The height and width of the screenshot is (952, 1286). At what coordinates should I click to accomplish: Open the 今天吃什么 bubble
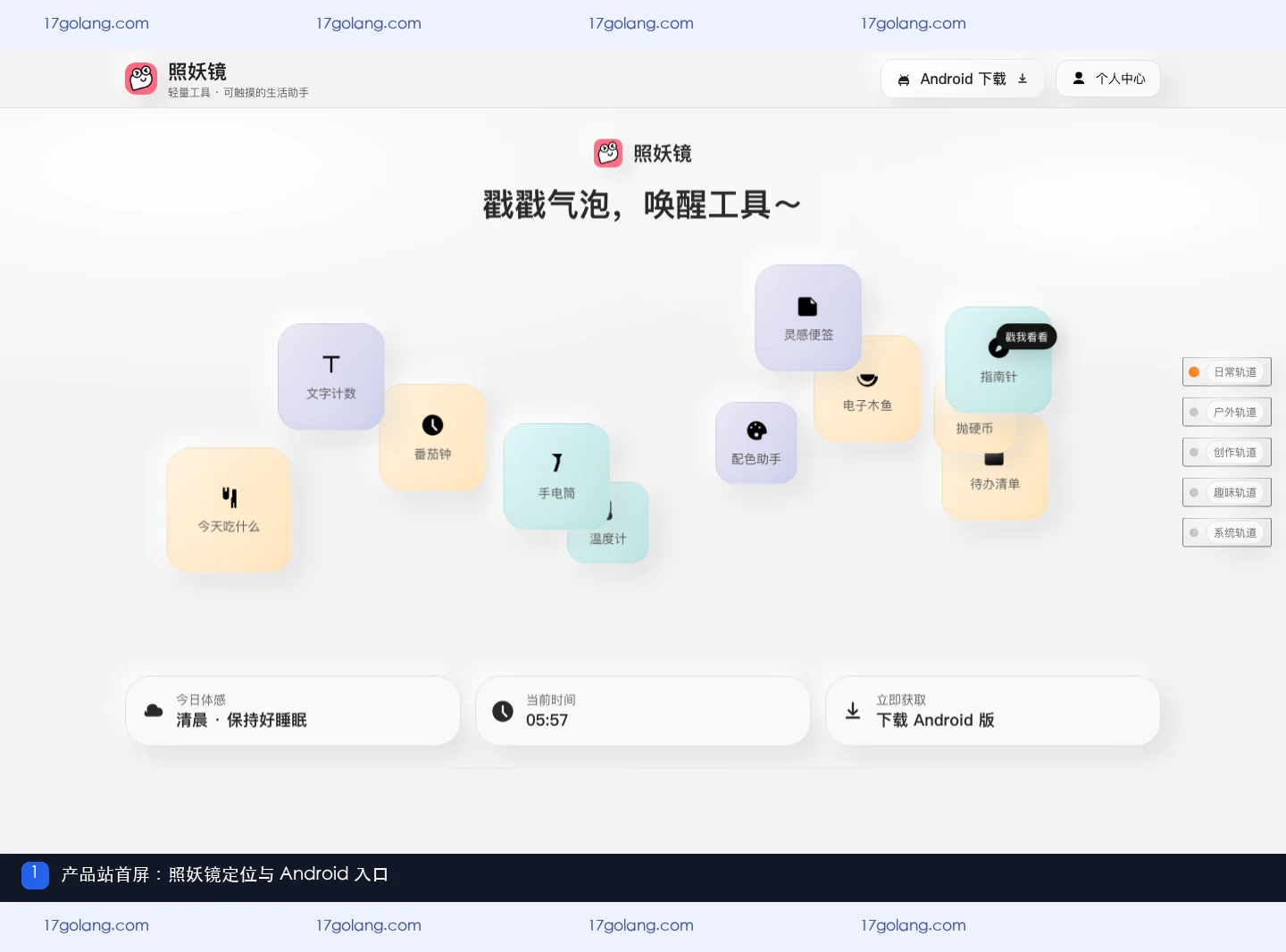[230, 510]
